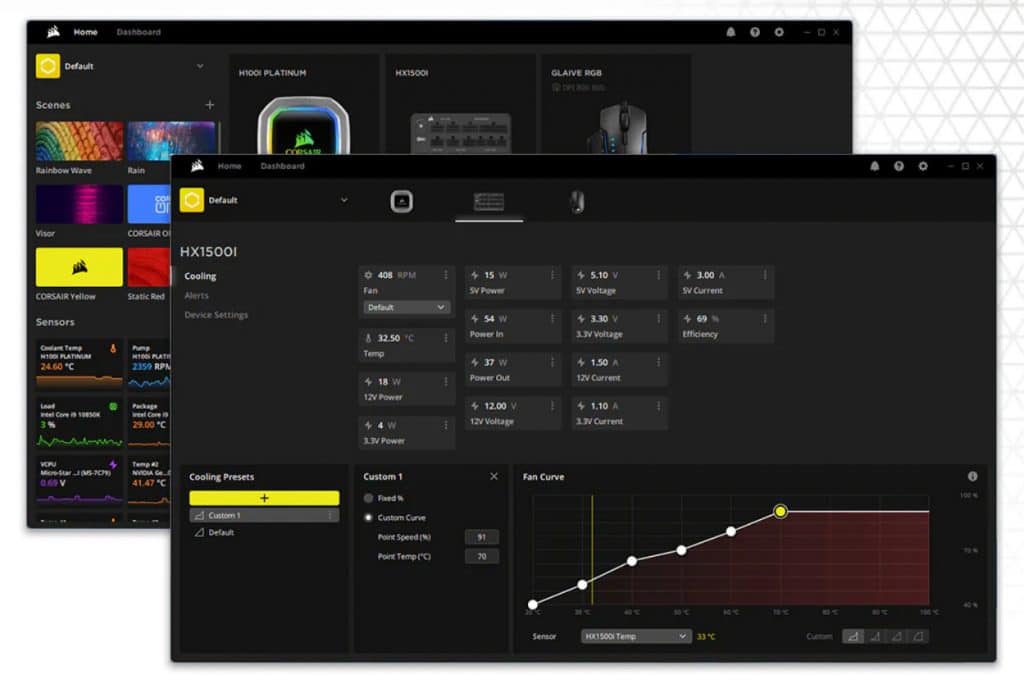Expand Default profile dropdown in back window
The height and width of the screenshot is (688, 1024).
(x=200, y=66)
